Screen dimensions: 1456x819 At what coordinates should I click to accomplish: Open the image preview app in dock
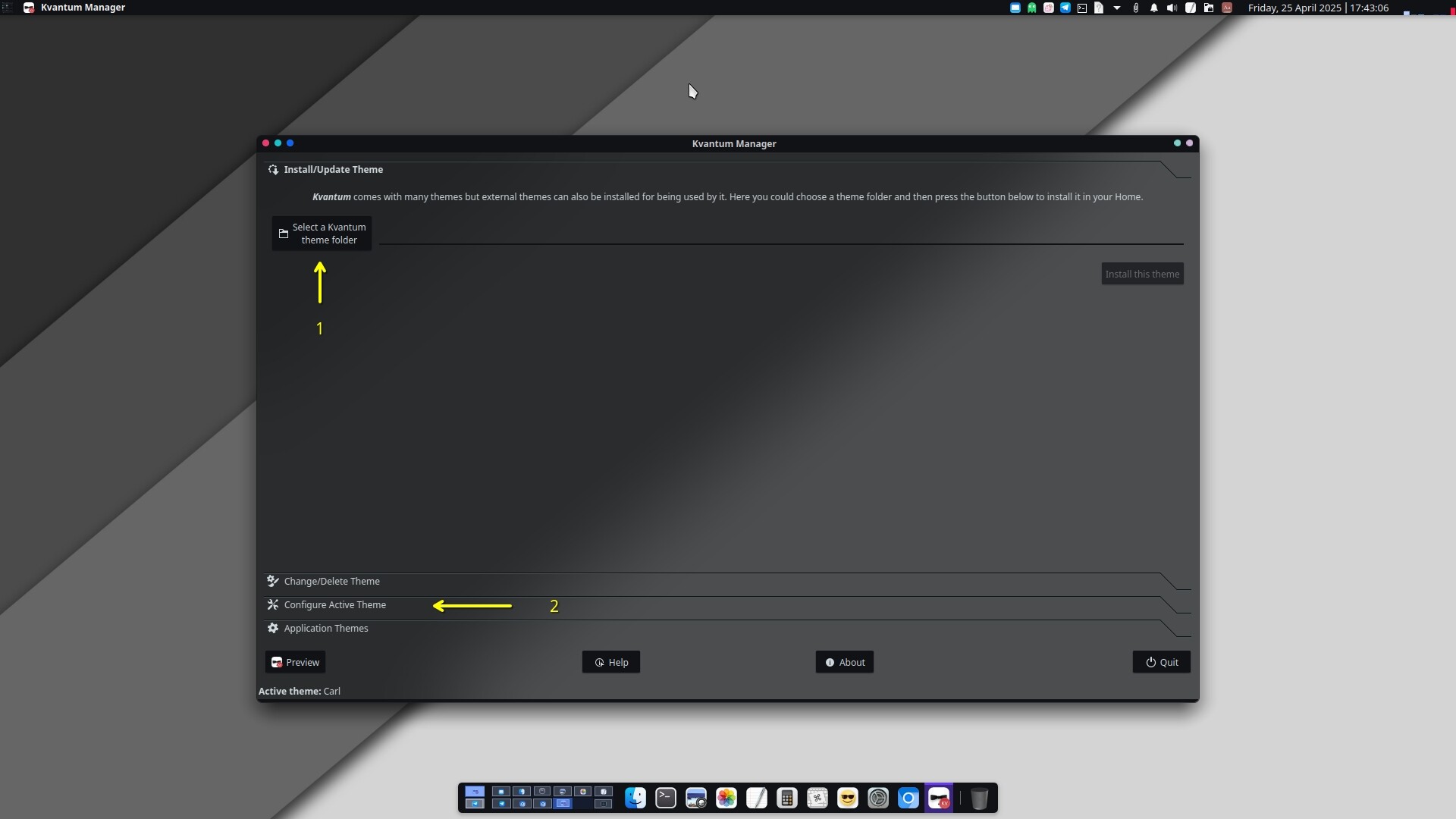pyautogui.click(x=696, y=798)
